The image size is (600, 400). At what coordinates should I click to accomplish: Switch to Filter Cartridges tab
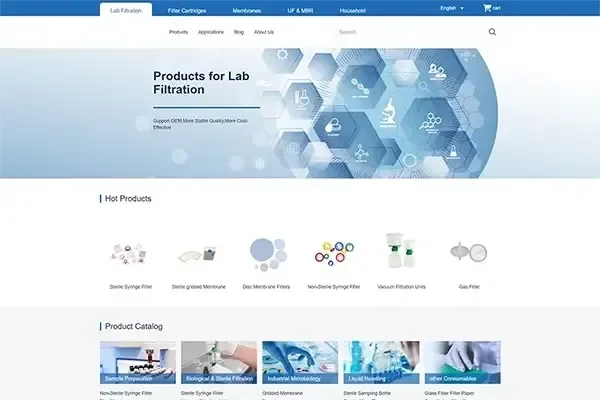pyautogui.click(x=187, y=11)
